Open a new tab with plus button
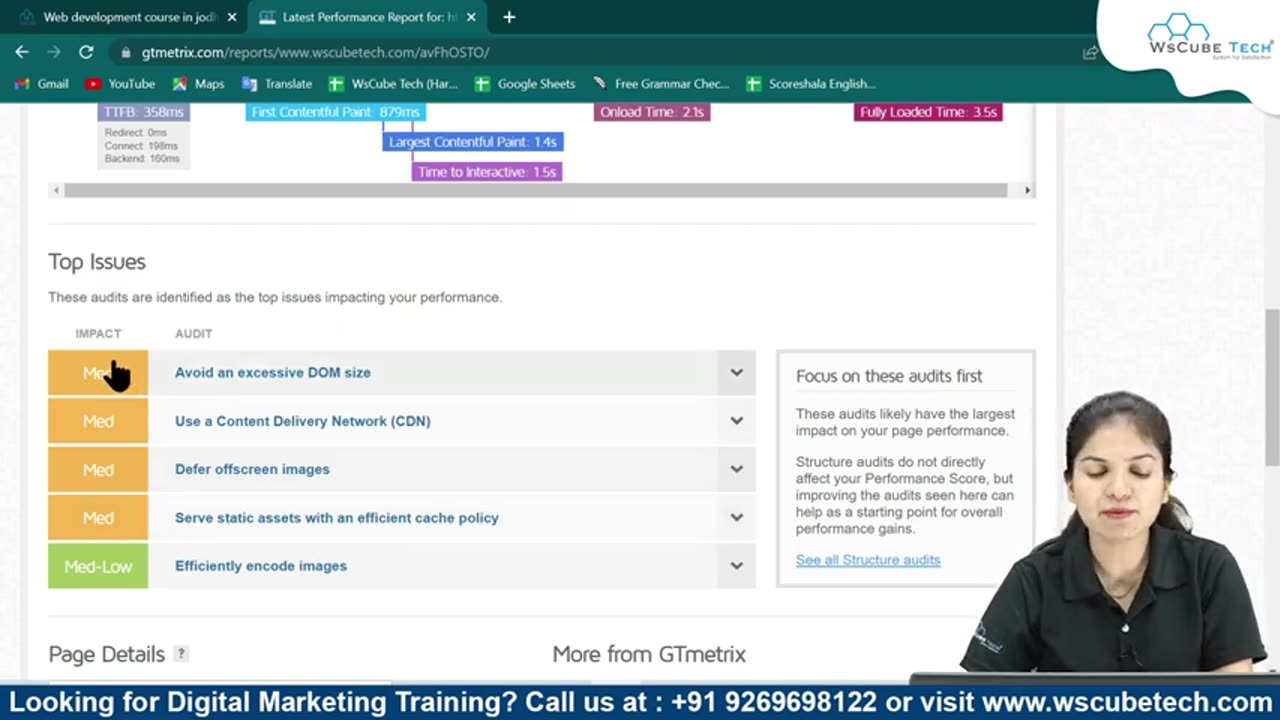The width and height of the screenshot is (1280, 720). point(509,17)
